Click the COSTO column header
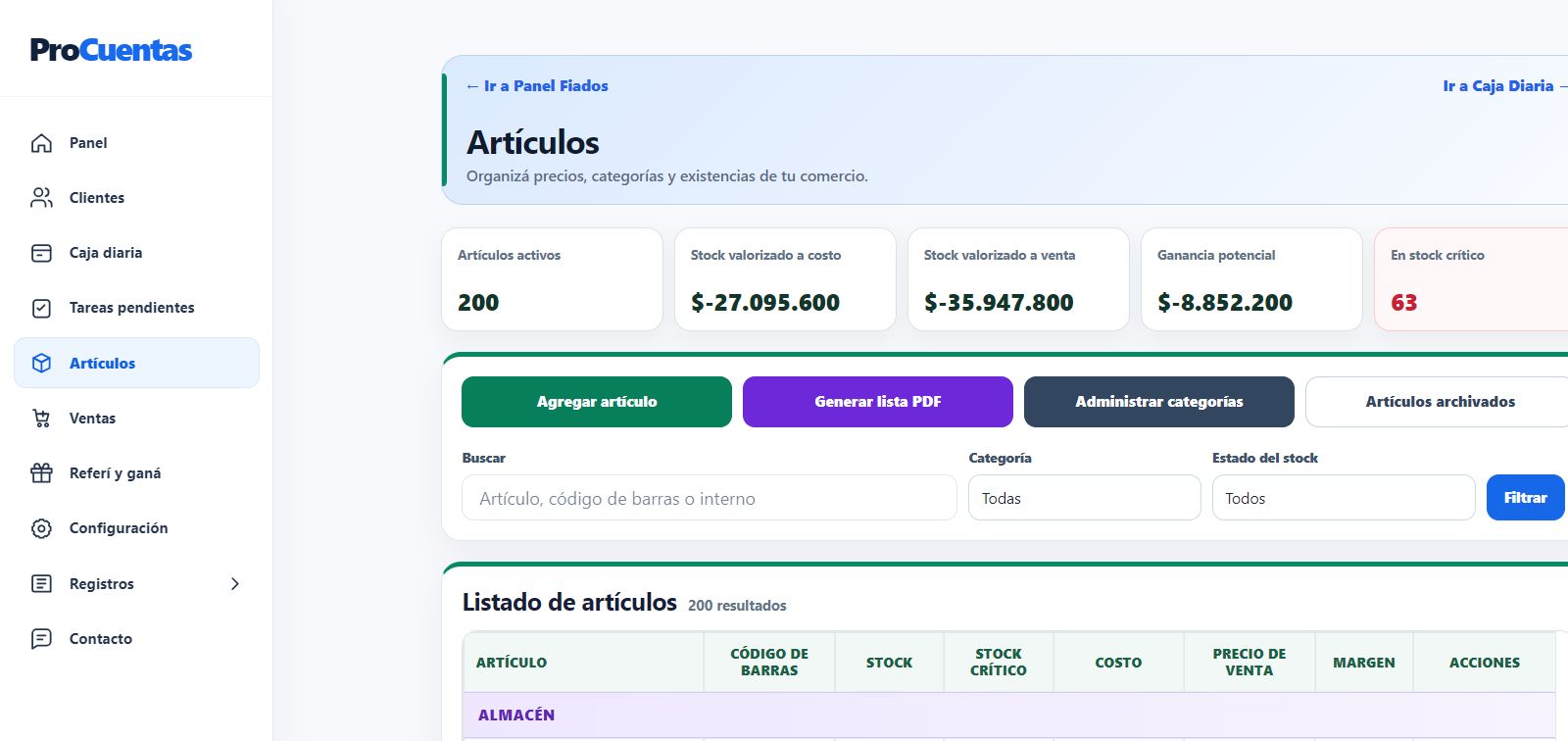Screen dimensions: 1568x741 [x=1118, y=663]
